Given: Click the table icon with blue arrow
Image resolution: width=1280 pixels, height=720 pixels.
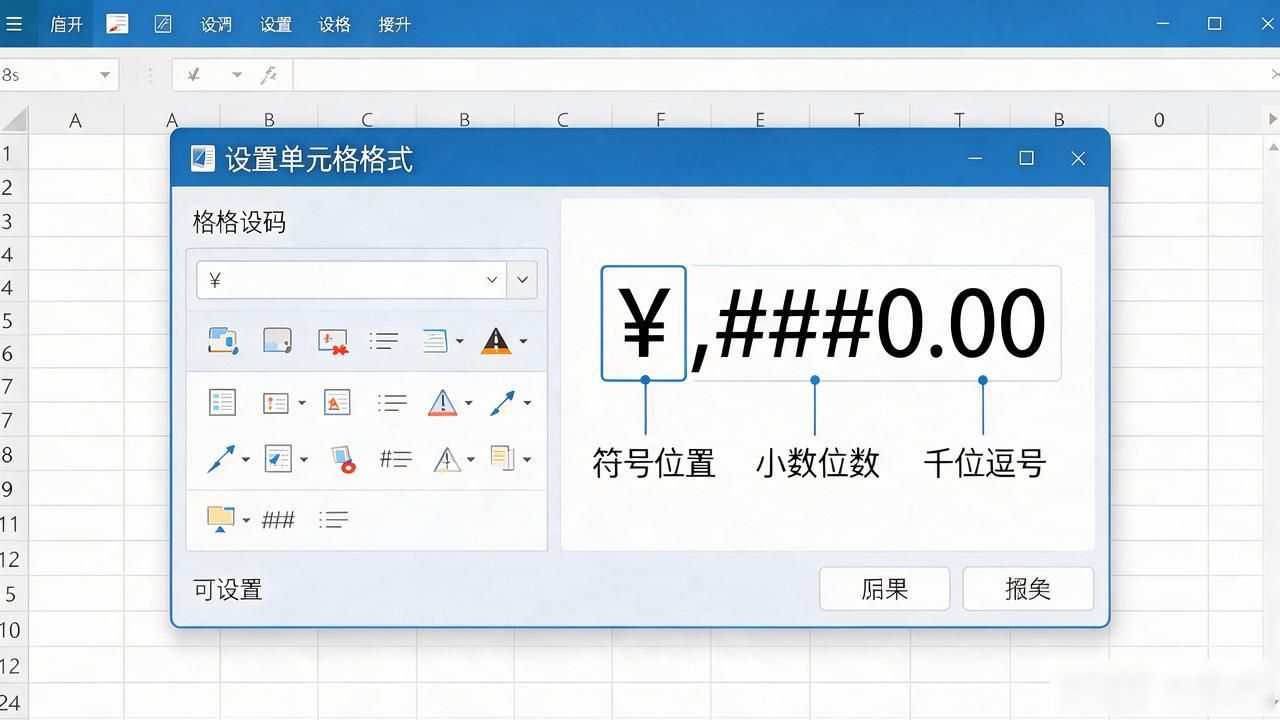Looking at the screenshot, I should (x=277, y=459).
